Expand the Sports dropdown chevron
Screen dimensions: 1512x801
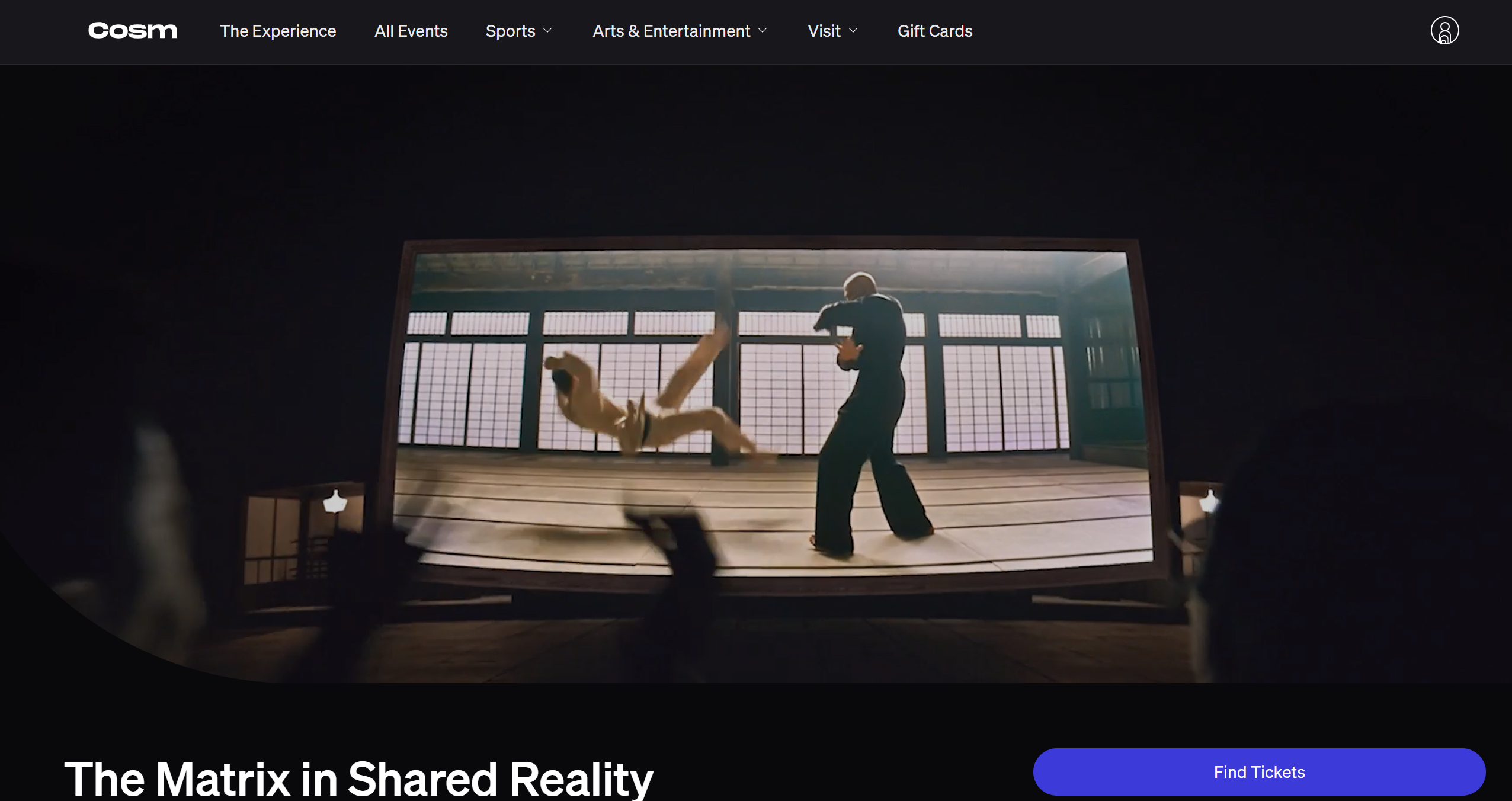click(x=547, y=31)
